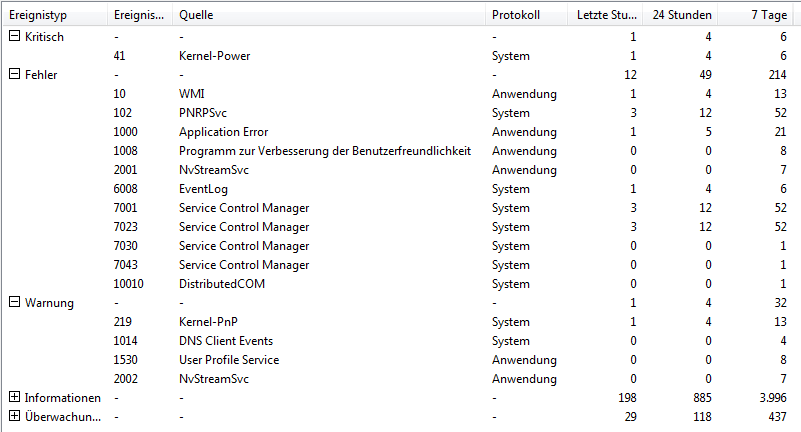Select the User Profile Service row
The height and width of the screenshot is (432, 801).
[229, 359]
